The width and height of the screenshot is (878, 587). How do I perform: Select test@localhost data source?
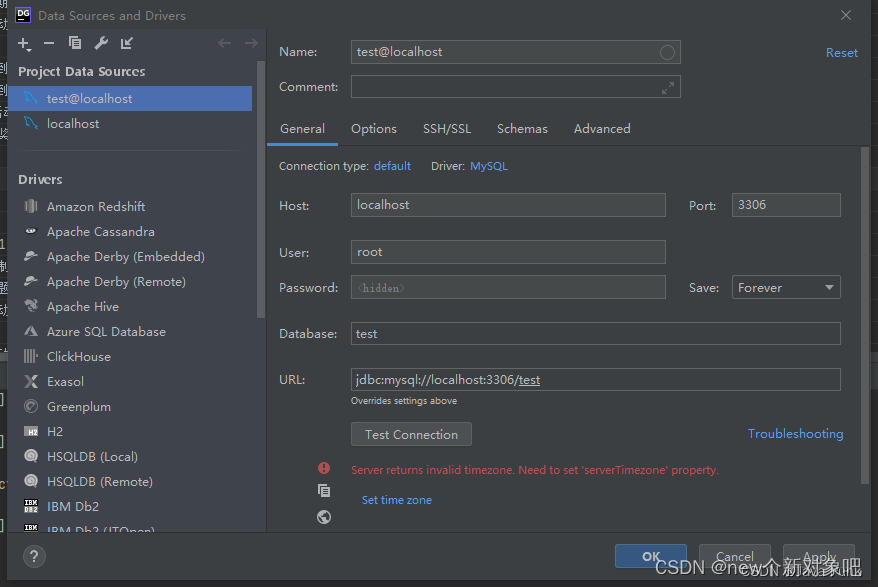coord(130,99)
